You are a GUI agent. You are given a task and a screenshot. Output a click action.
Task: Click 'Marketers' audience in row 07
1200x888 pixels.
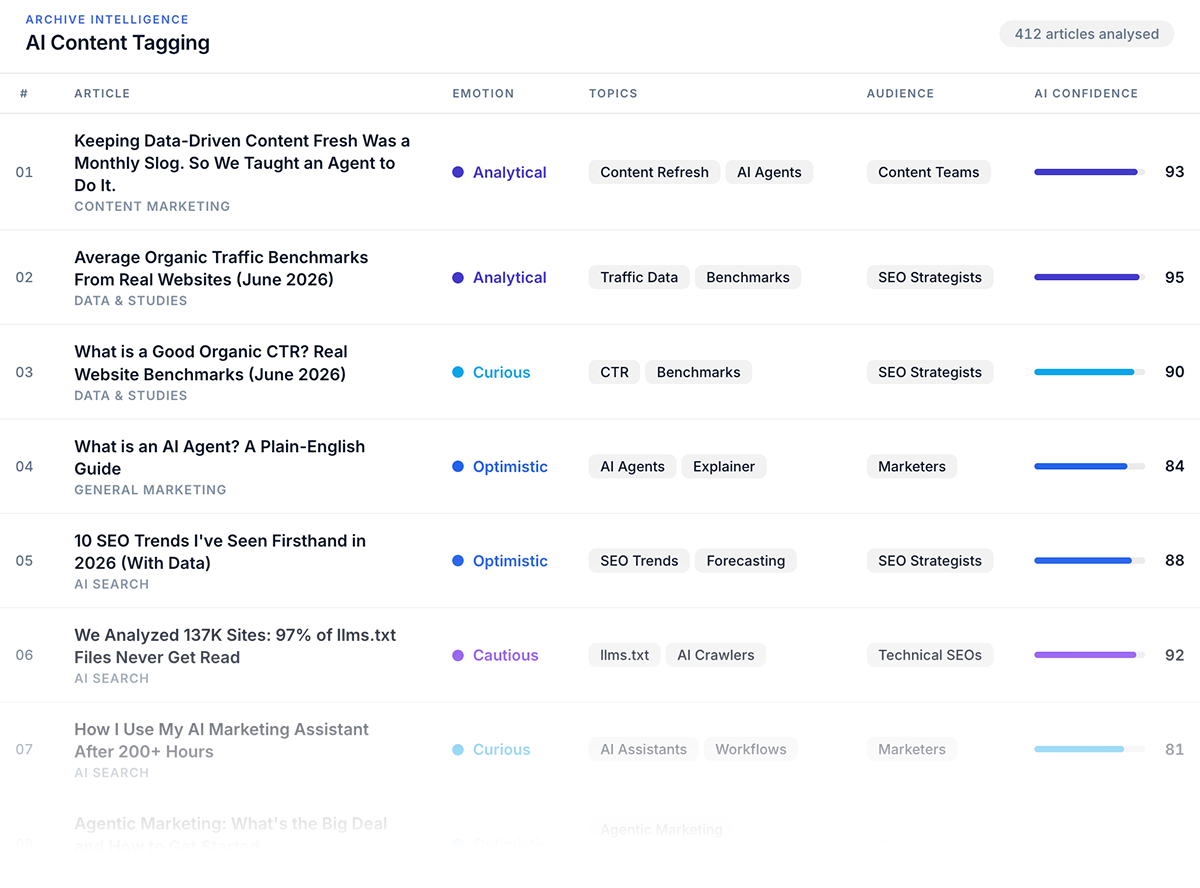[912, 749]
